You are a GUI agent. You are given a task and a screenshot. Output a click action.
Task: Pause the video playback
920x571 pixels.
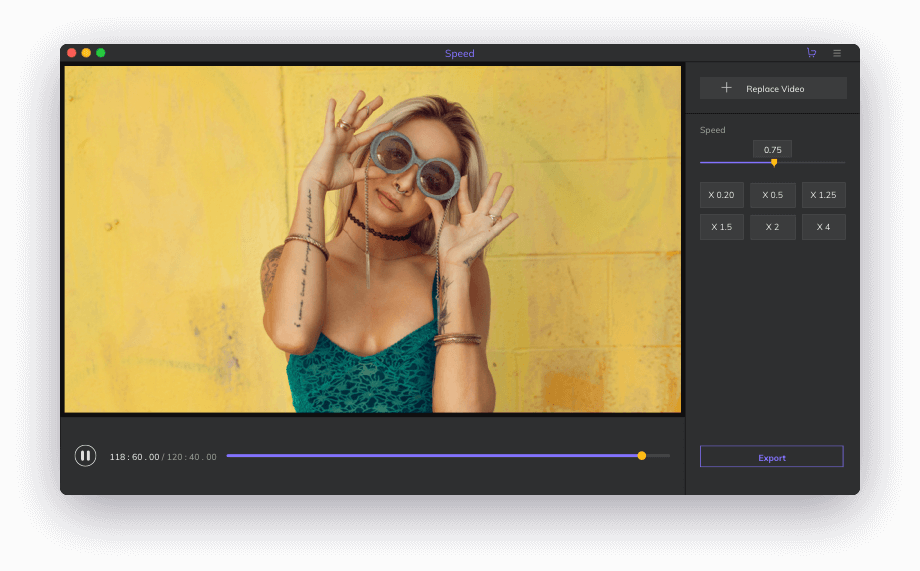click(x=85, y=456)
